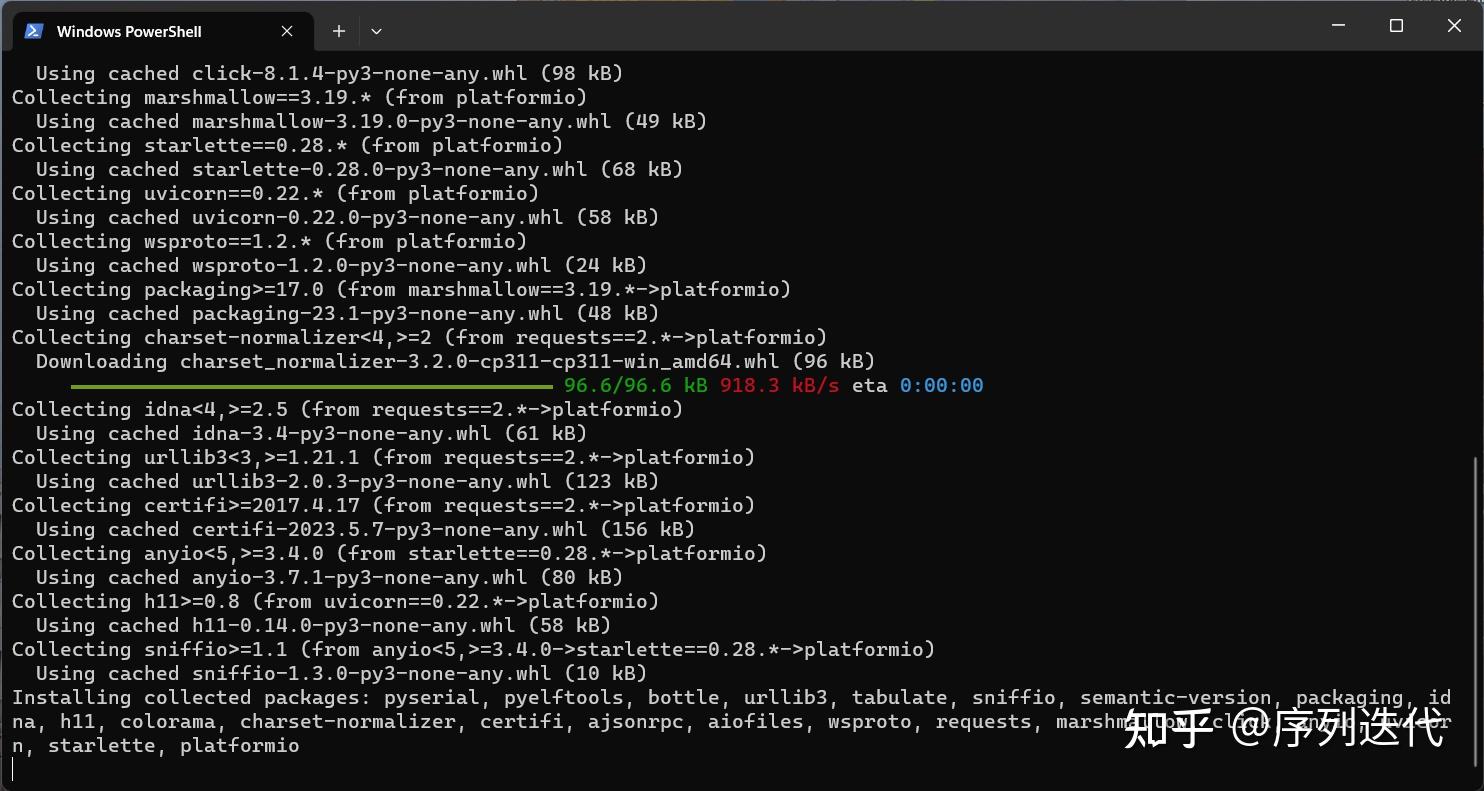
Task: Click the 'Collecting h11>=0.8' line
Action: pyautogui.click(x=336, y=602)
